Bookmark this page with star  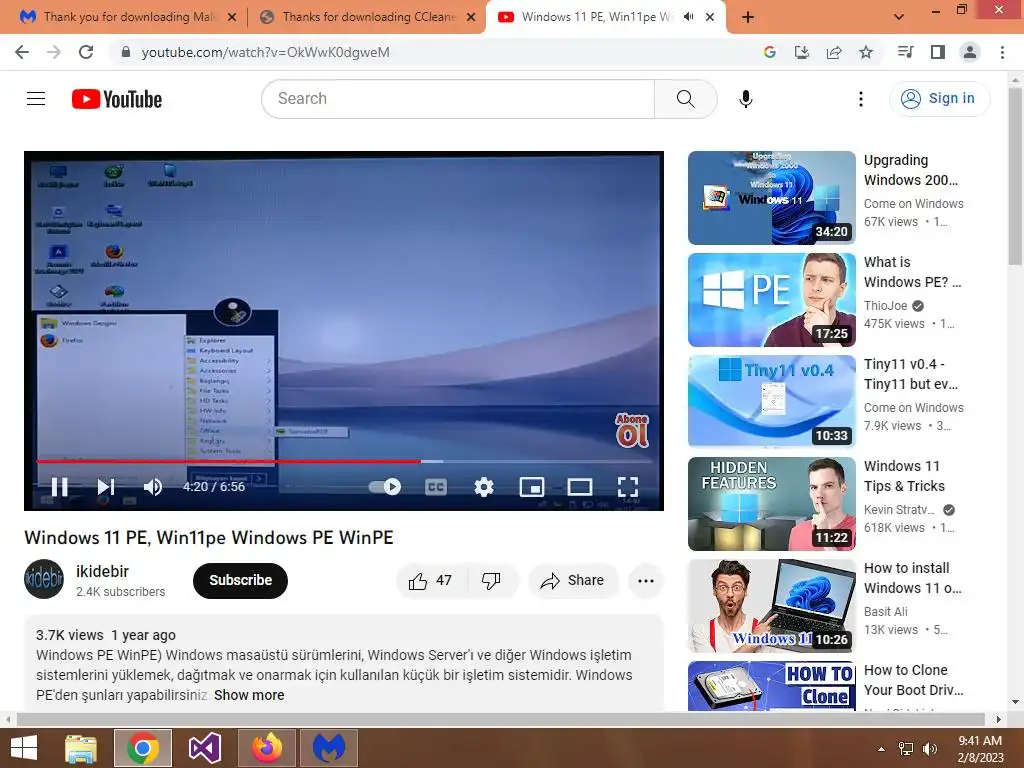866,52
